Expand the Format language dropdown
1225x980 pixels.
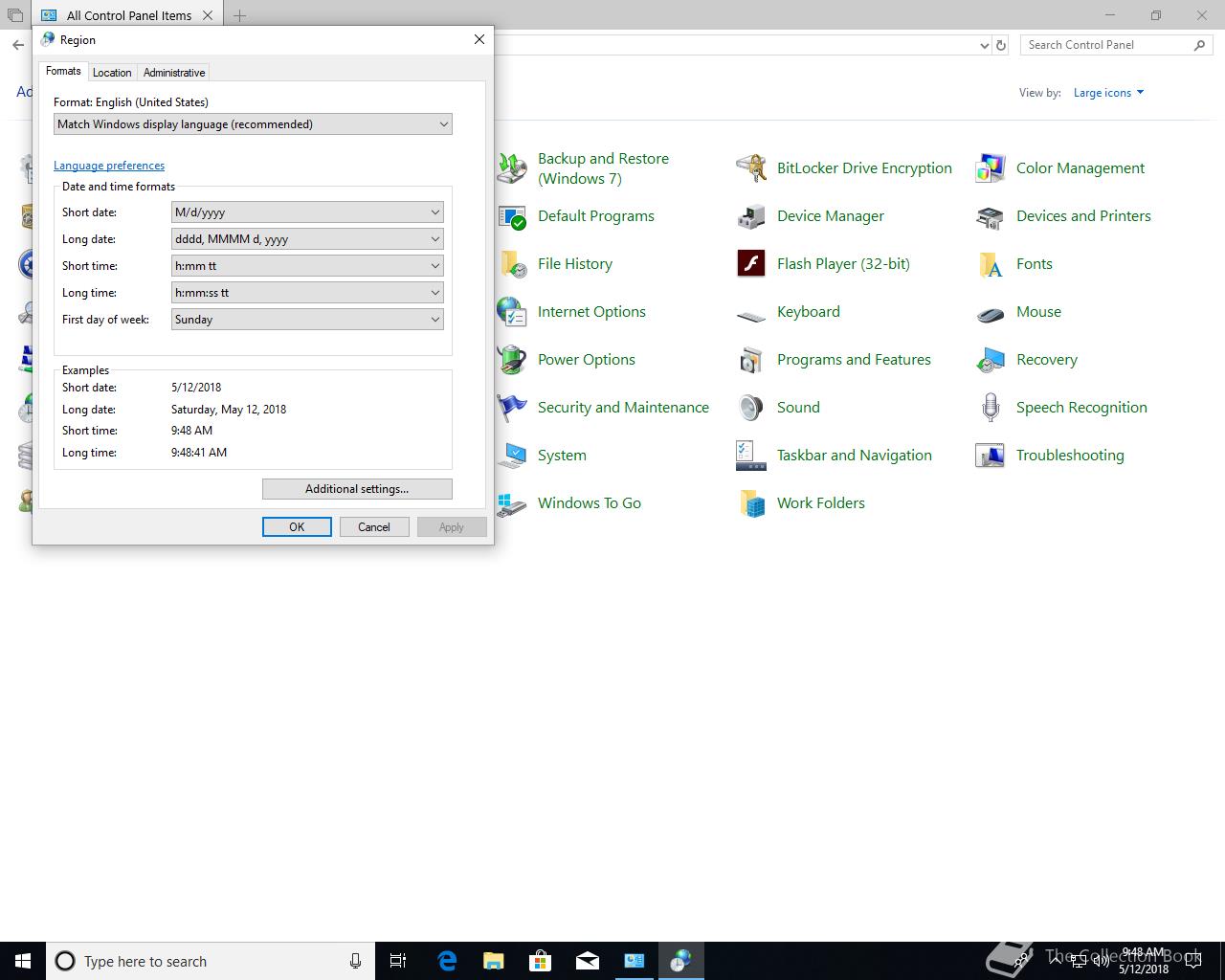(x=253, y=124)
